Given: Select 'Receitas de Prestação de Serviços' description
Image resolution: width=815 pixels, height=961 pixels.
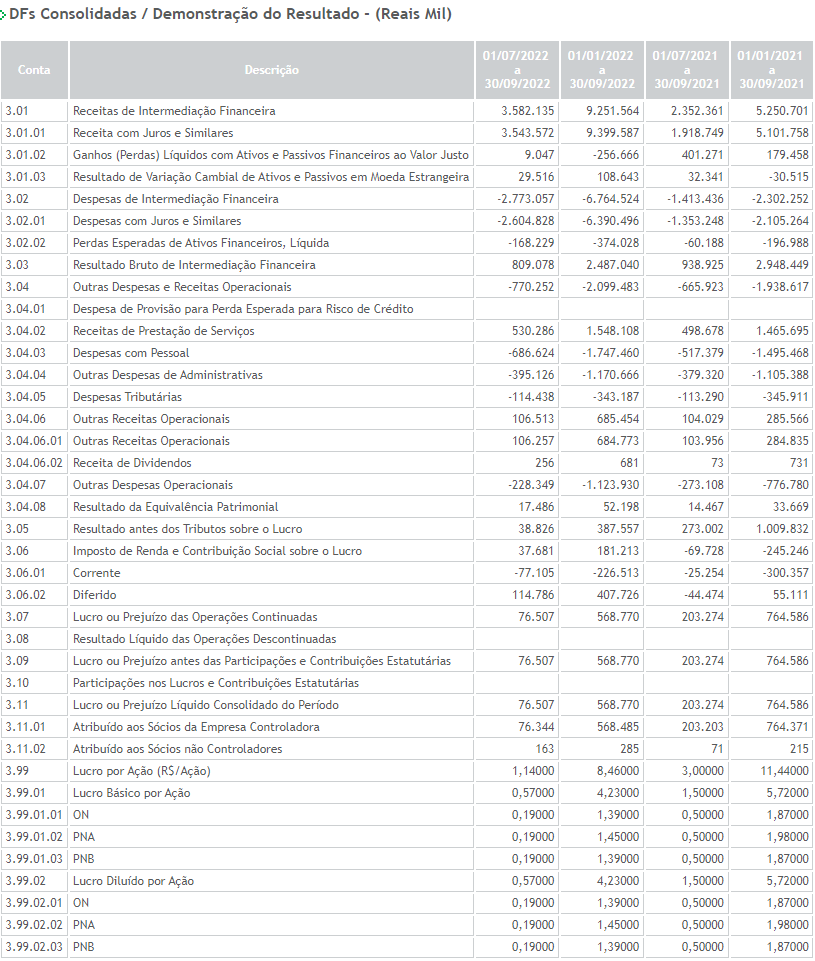Looking at the screenshot, I should pos(164,332).
